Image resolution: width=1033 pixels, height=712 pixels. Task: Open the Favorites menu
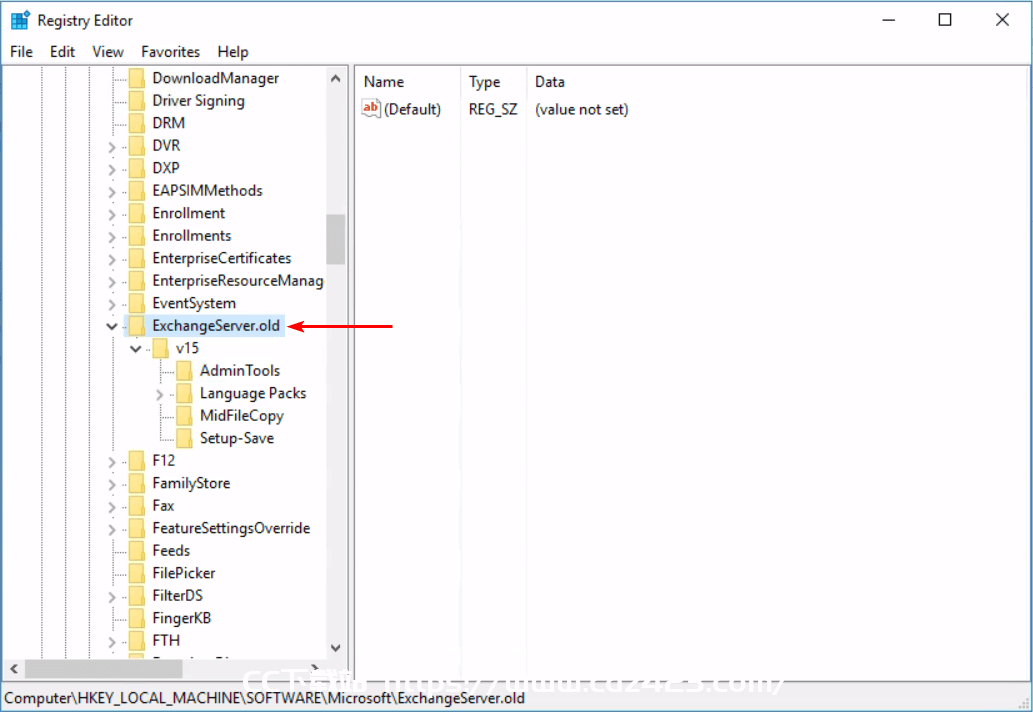pos(171,51)
